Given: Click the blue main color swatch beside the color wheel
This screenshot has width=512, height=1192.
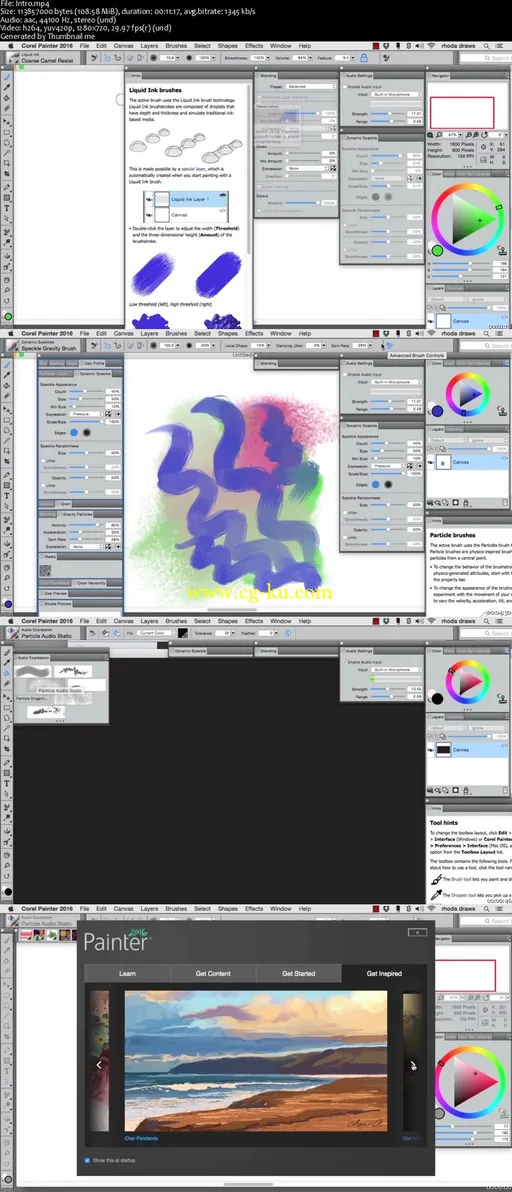Looking at the screenshot, I should [x=436, y=411].
